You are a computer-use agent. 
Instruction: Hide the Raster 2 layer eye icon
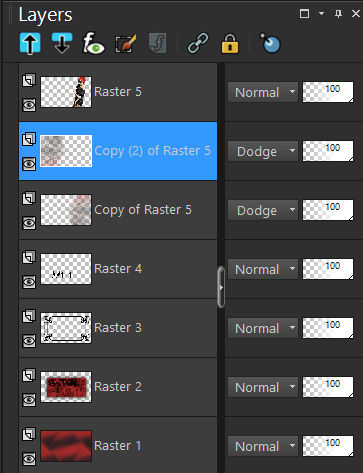29,400
